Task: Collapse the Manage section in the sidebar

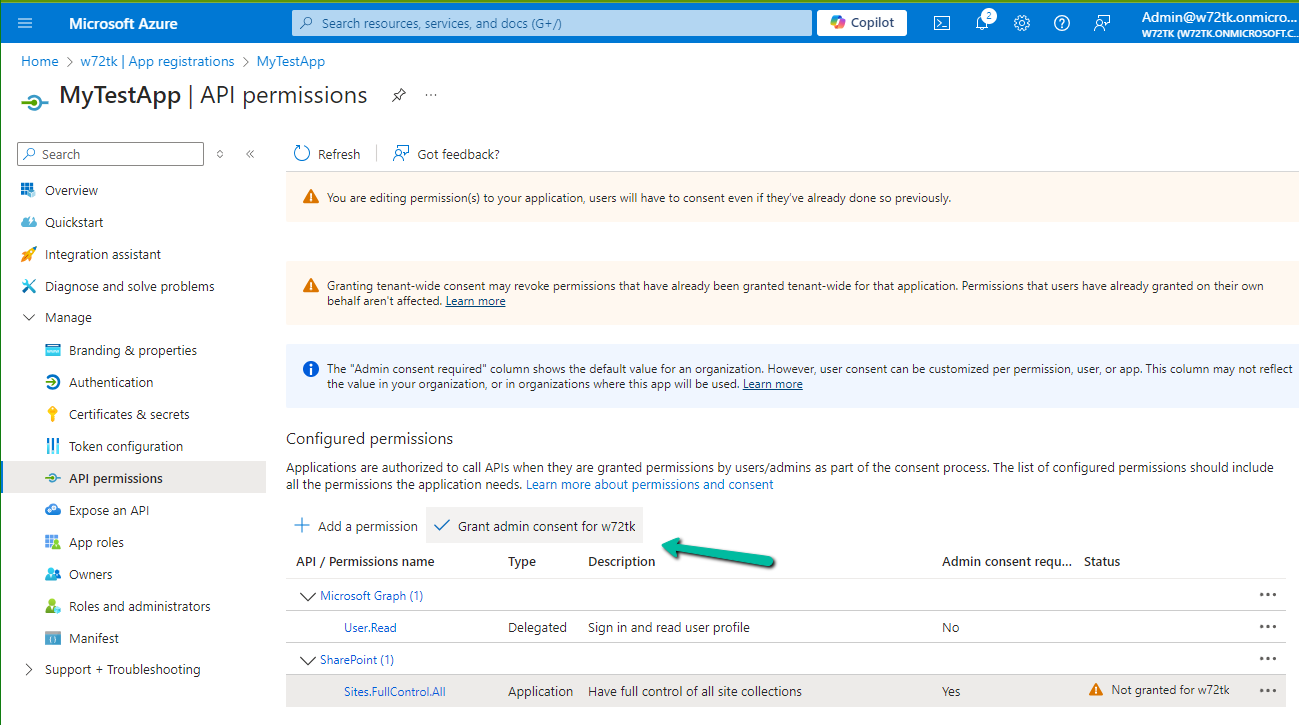Action: click(27, 317)
